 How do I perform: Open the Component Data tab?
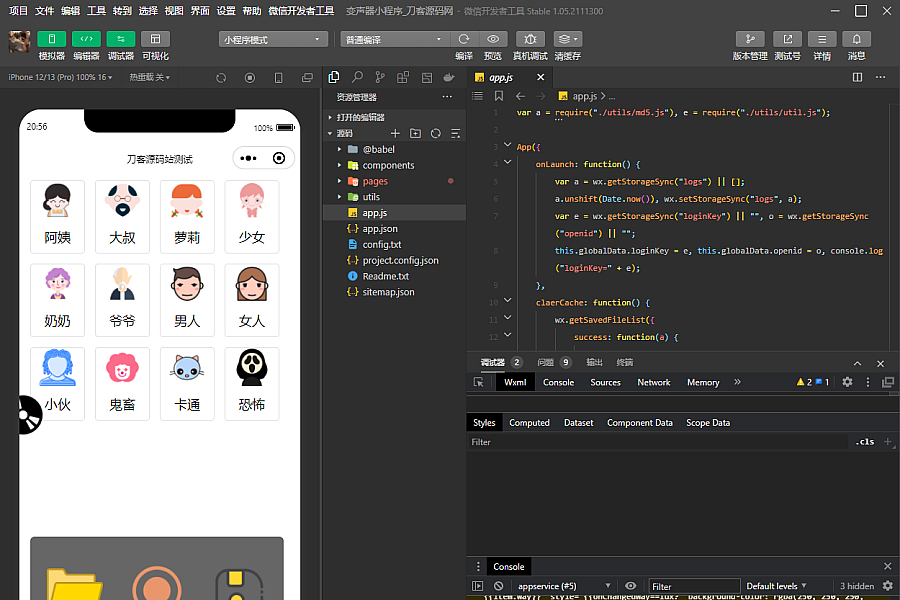pyautogui.click(x=640, y=423)
